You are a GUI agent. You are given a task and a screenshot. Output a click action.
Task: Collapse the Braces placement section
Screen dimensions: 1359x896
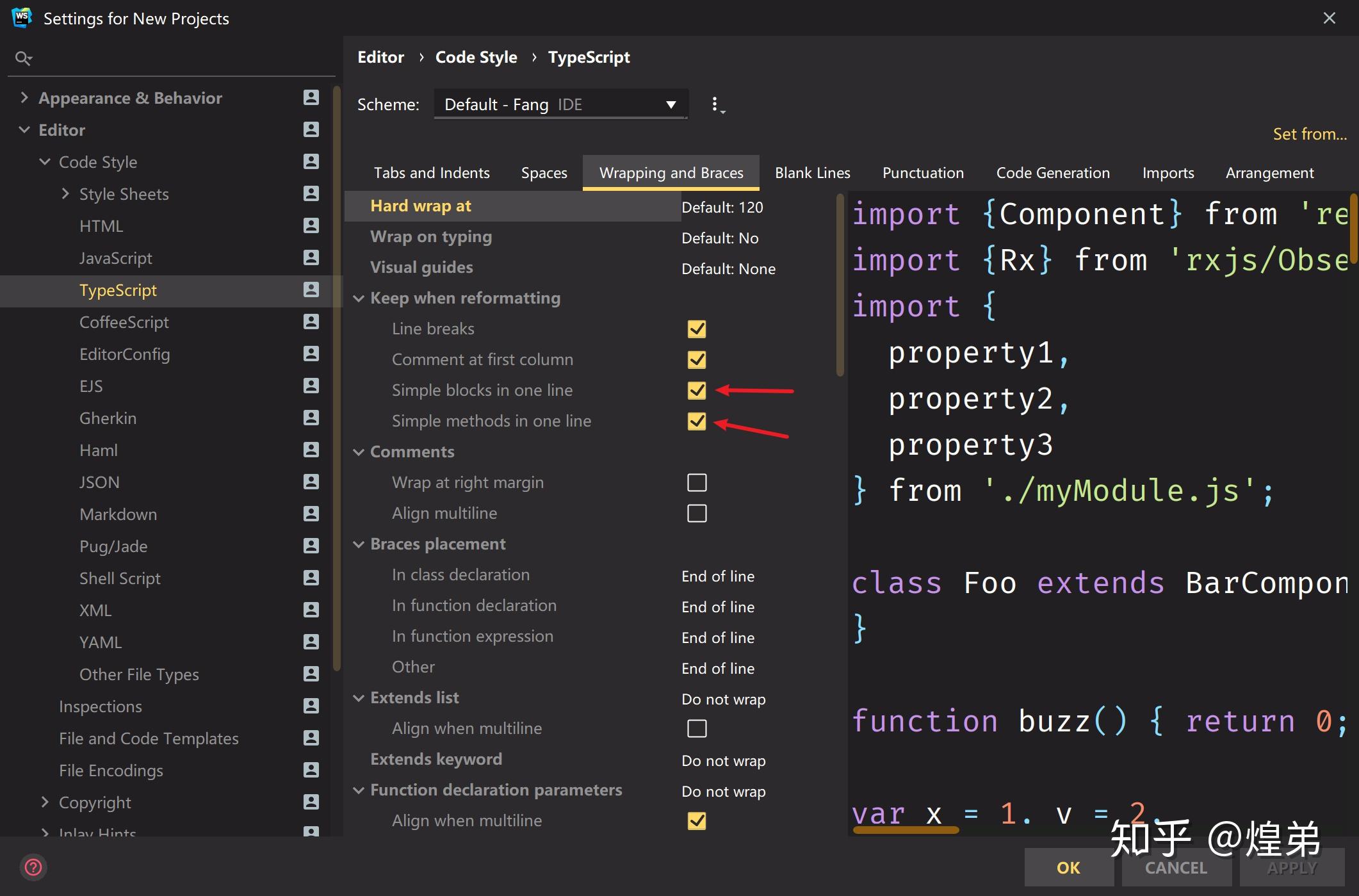[x=359, y=544]
